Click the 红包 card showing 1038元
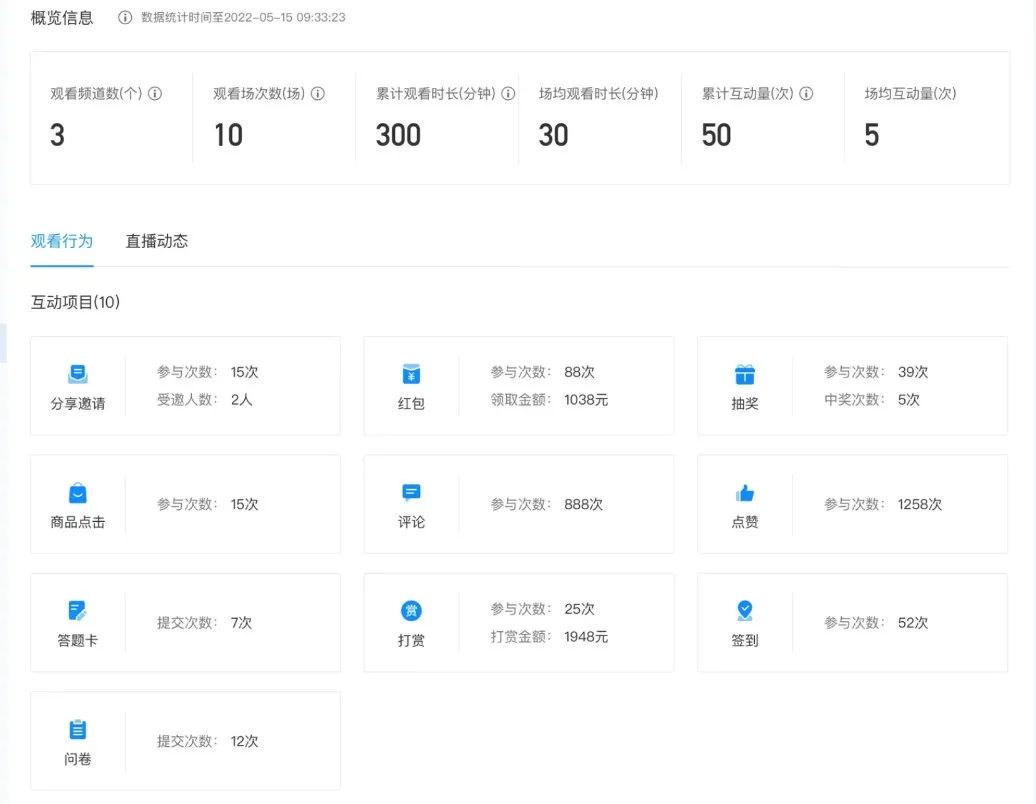This screenshot has width=1036, height=804. [519, 386]
